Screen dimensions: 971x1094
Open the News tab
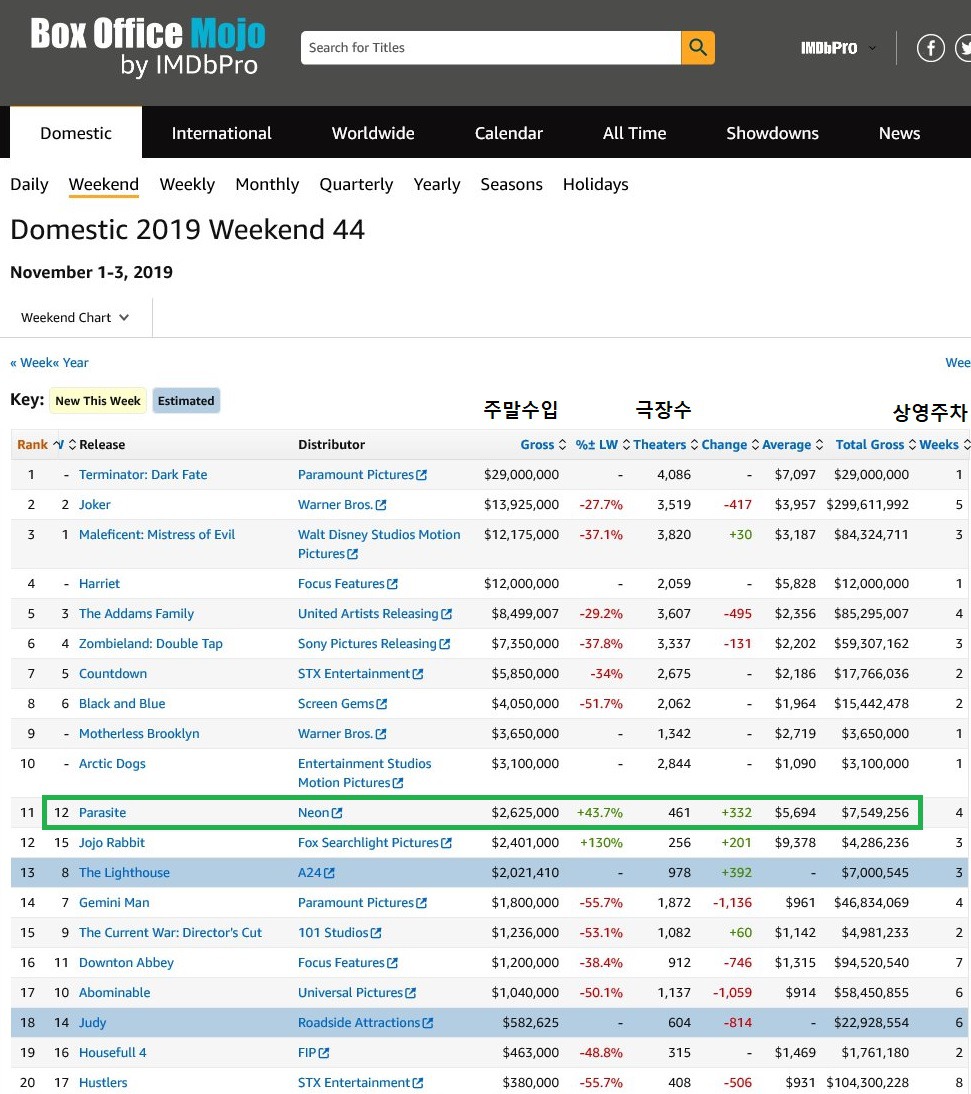point(899,133)
